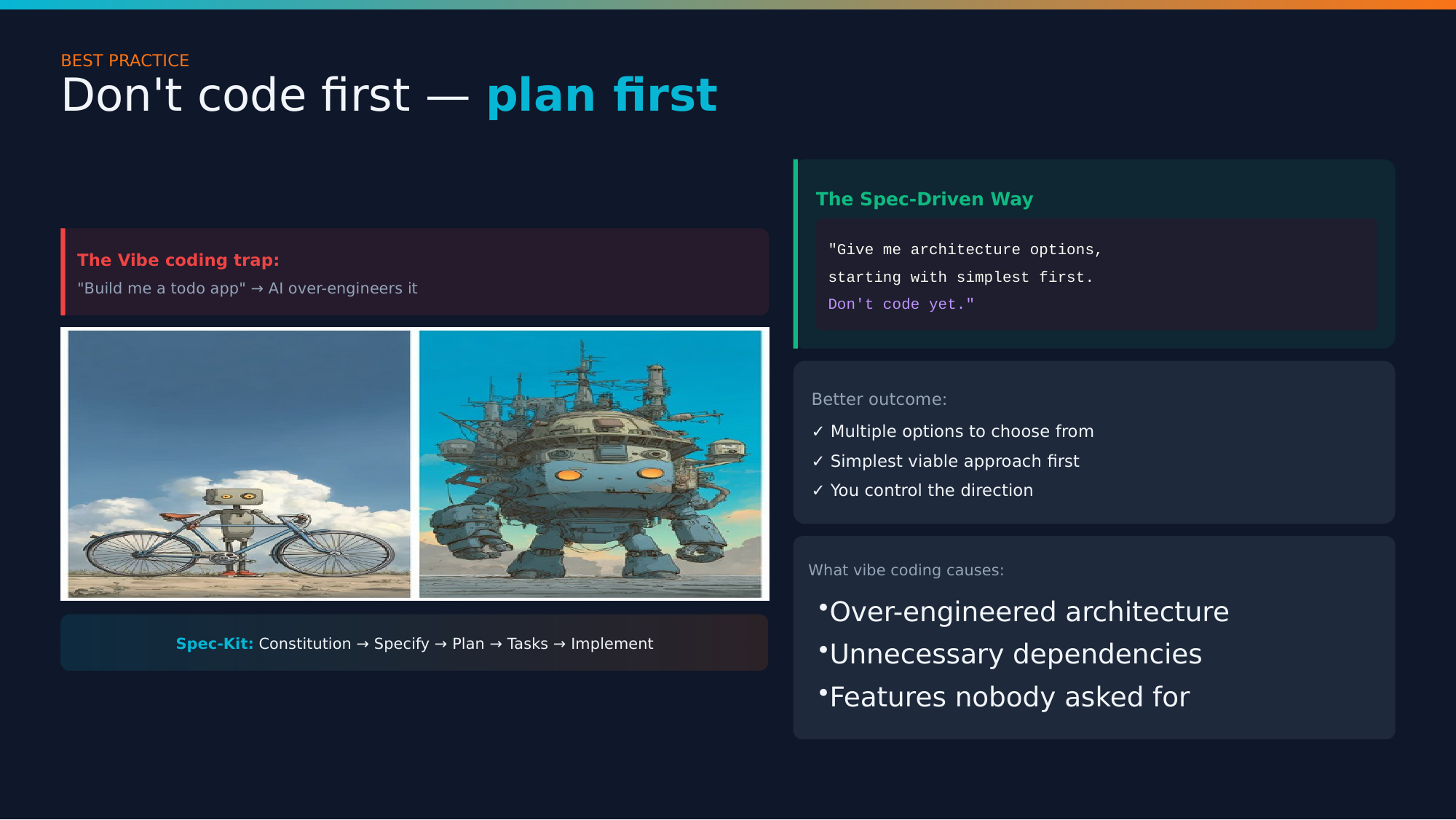
Task: Select the 'Specify' step in Spec-Kit flow
Action: [x=401, y=644]
